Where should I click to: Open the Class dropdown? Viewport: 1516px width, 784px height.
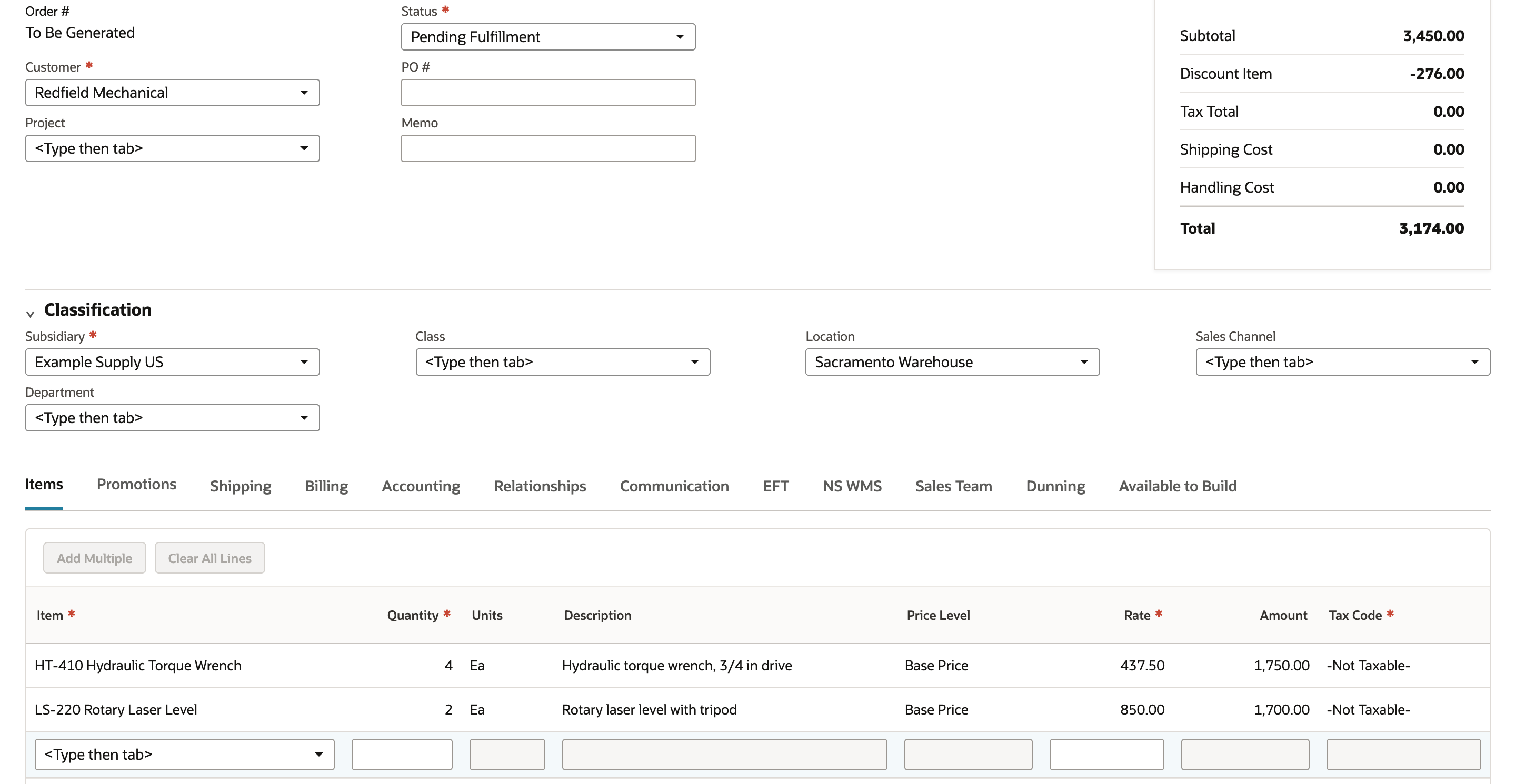pos(563,361)
